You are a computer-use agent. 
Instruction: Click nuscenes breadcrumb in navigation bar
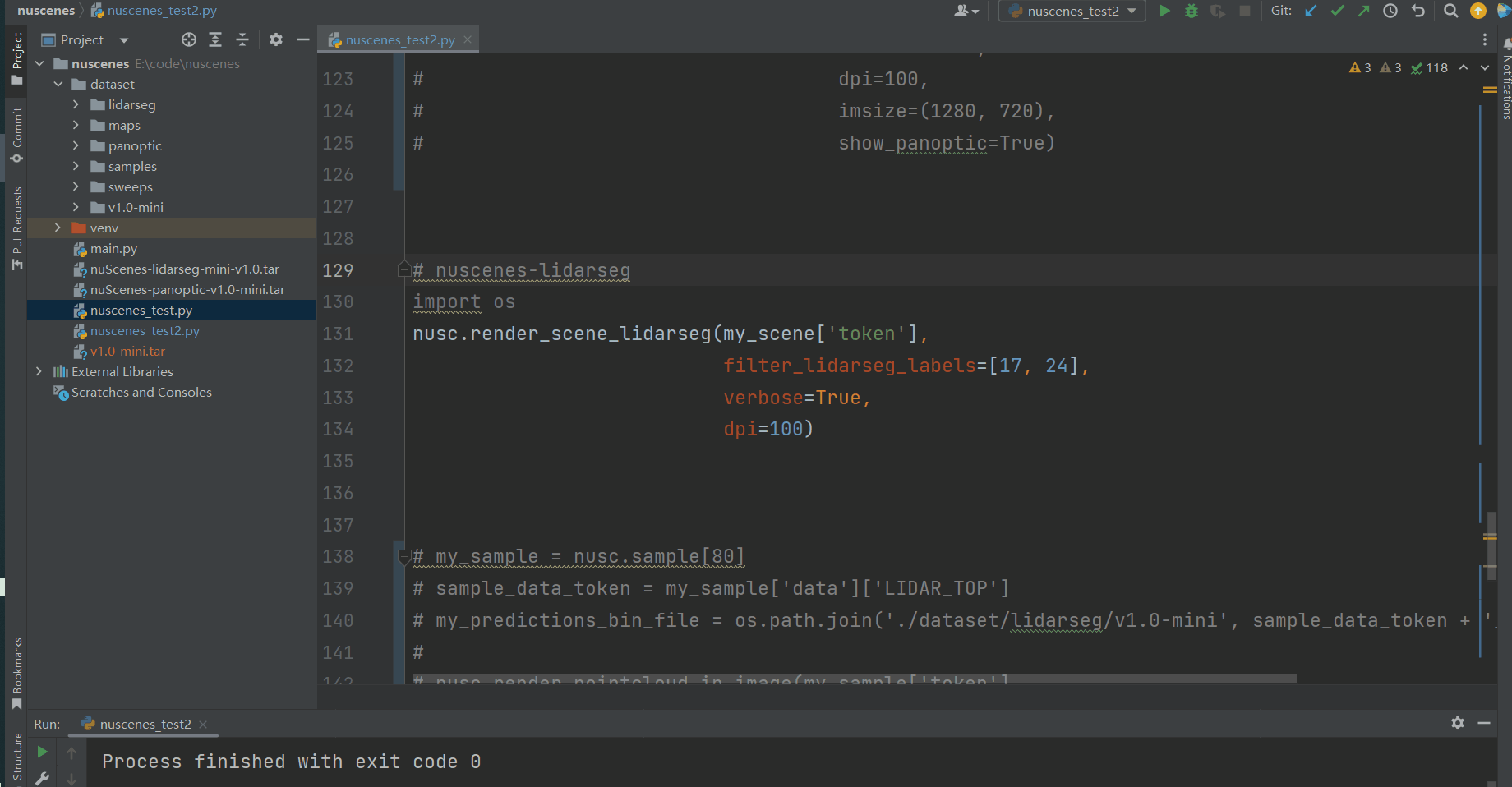click(46, 11)
